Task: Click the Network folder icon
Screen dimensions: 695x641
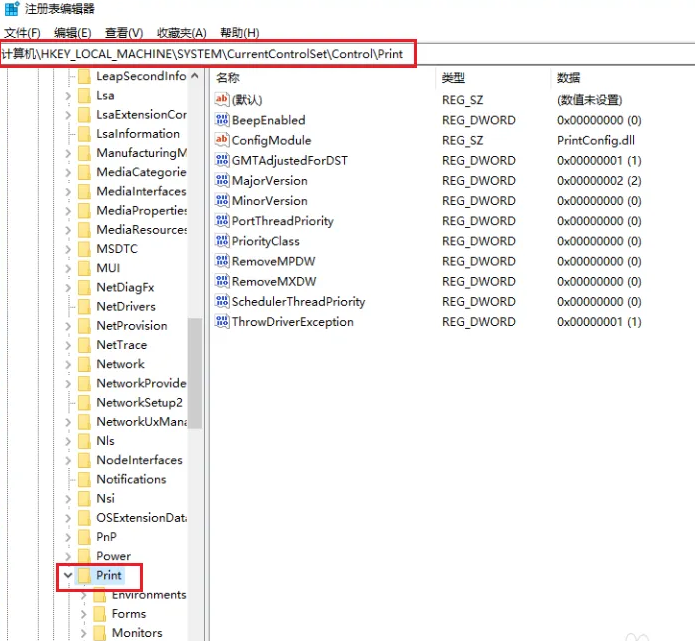Action: coord(84,364)
